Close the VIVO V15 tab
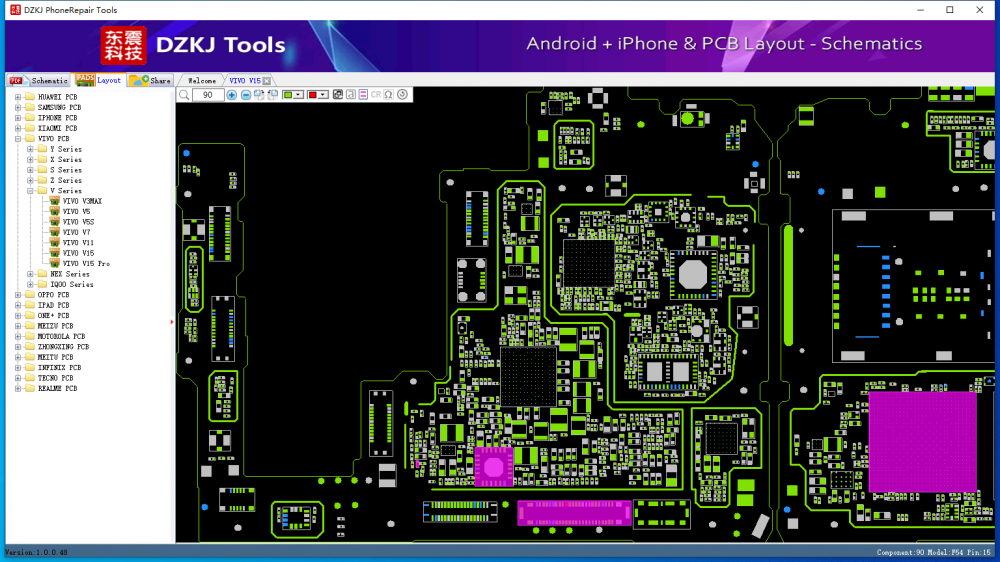This screenshot has height=562, width=1000. pos(267,81)
